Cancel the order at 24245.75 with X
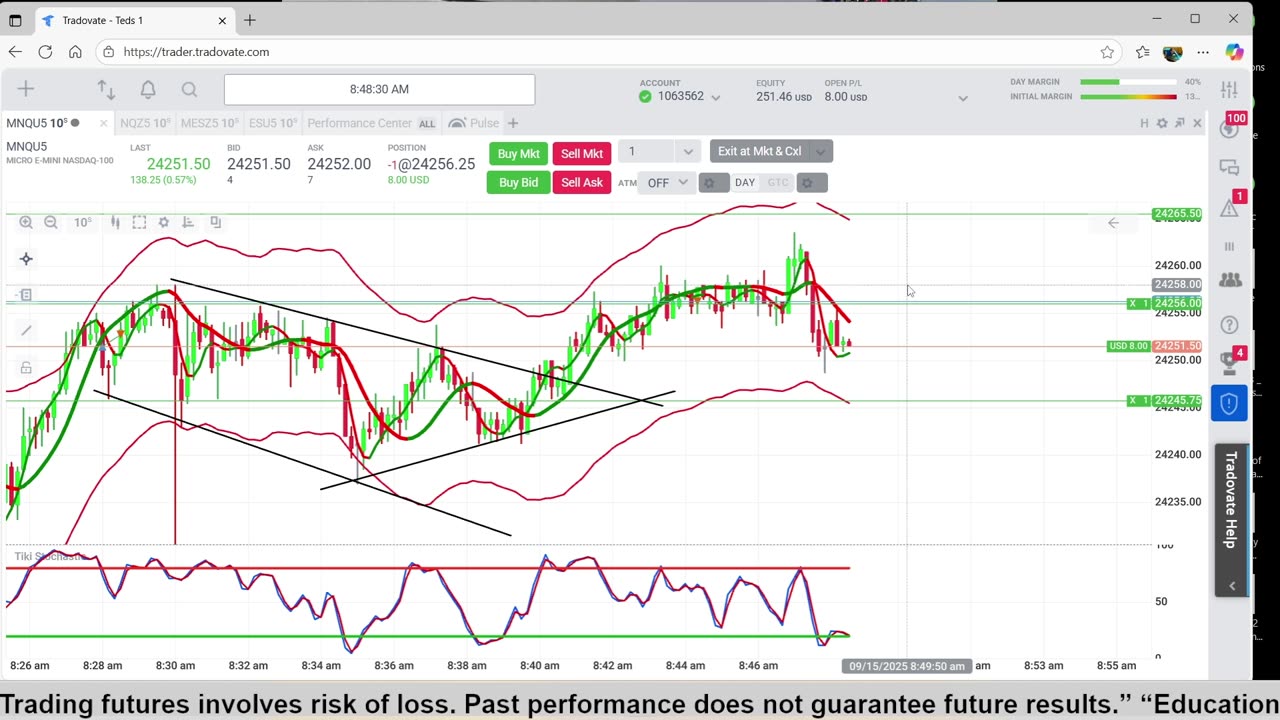The width and height of the screenshot is (1280, 720). (x=1133, y=401)
